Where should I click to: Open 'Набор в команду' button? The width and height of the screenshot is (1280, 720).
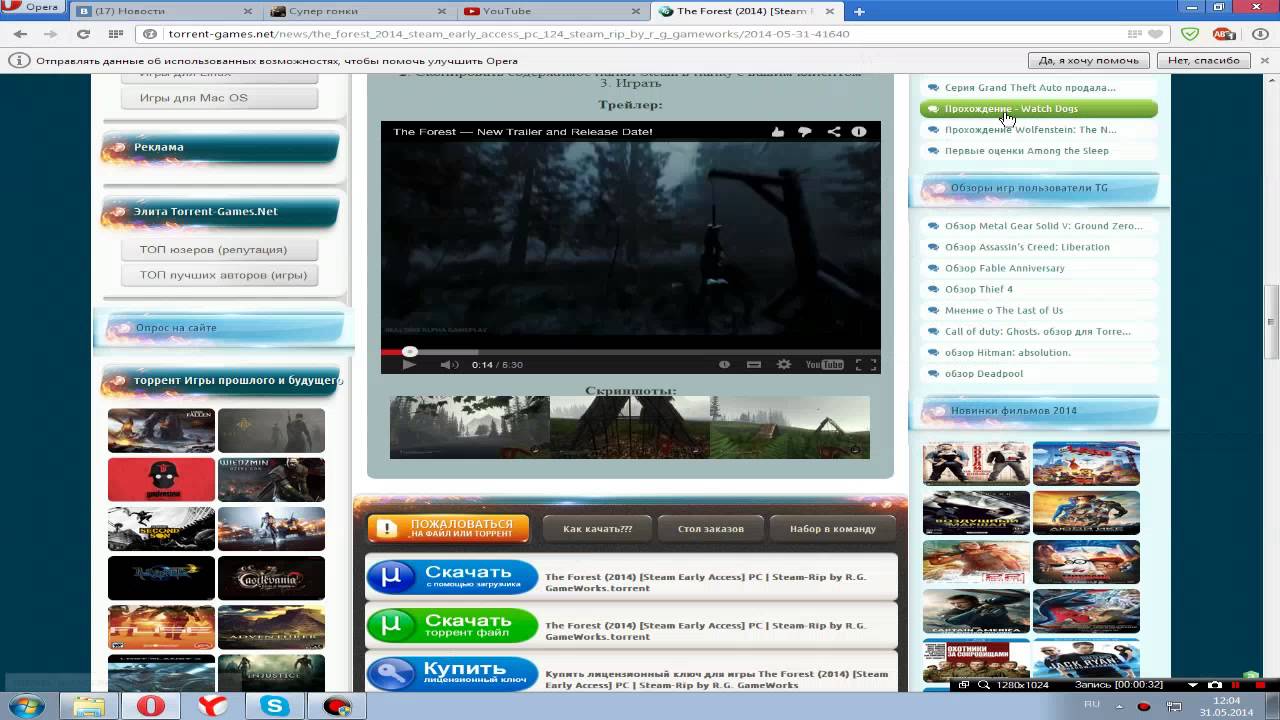833,528
